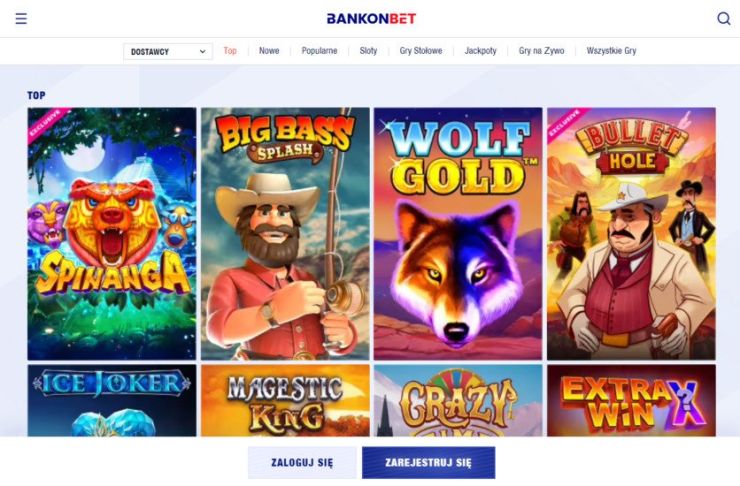Viewport: 740px width, 486px height.
Task: Launch the Big Bass Splash game
Action: 285,234
